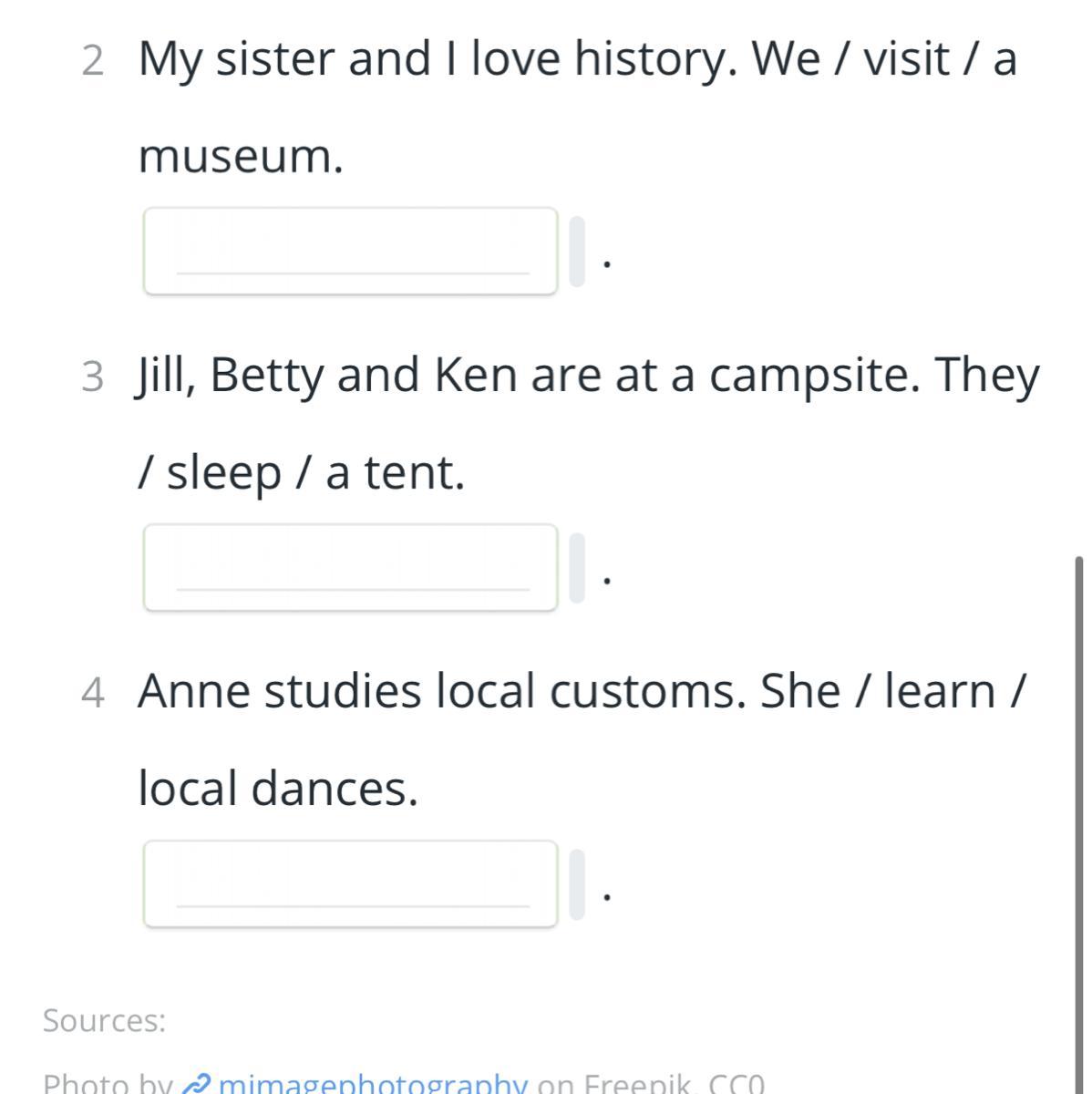Open the mimagephotography source link

pyautogui.click(x=372, y=1084)
